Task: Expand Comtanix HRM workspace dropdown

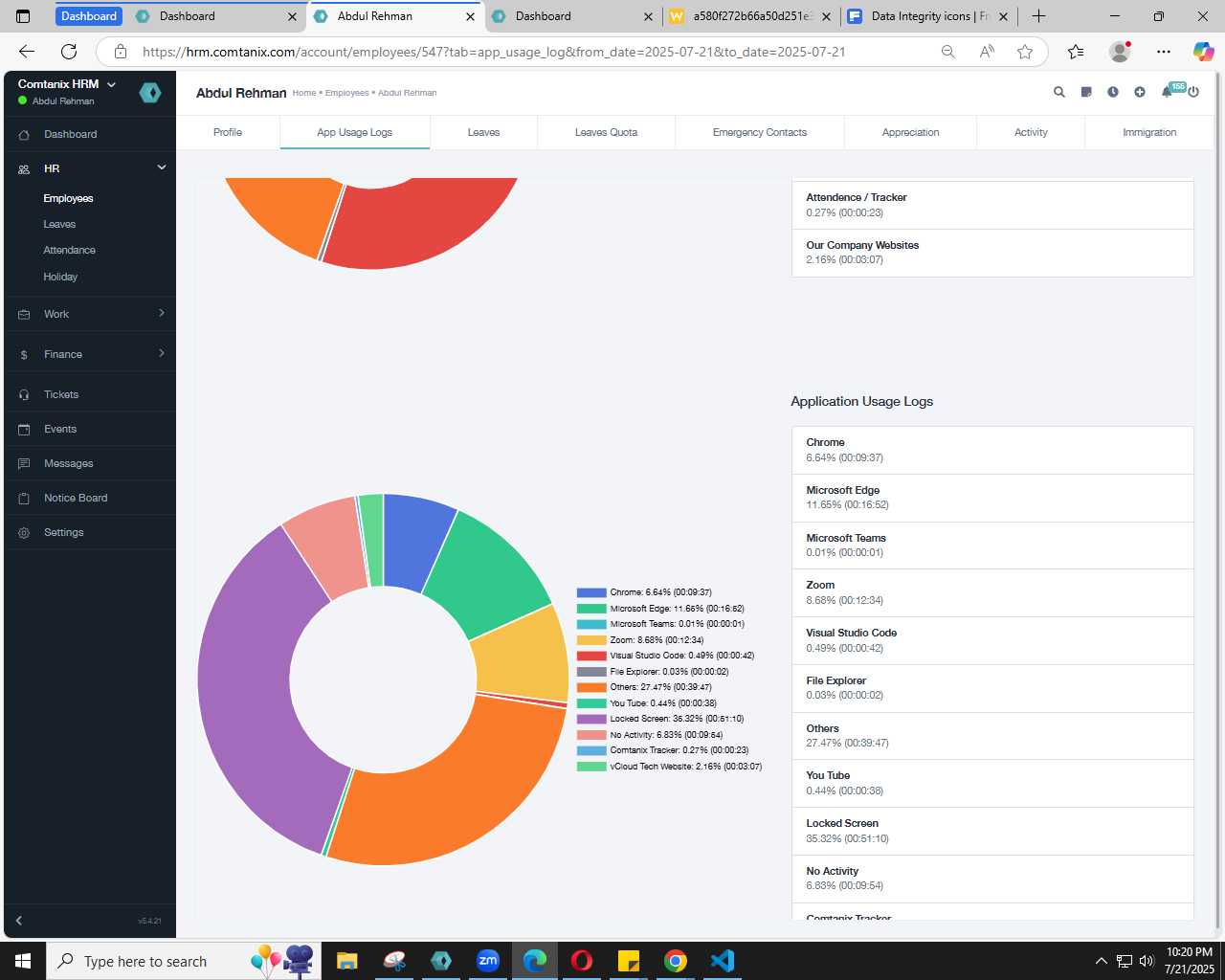Action: 111,84
